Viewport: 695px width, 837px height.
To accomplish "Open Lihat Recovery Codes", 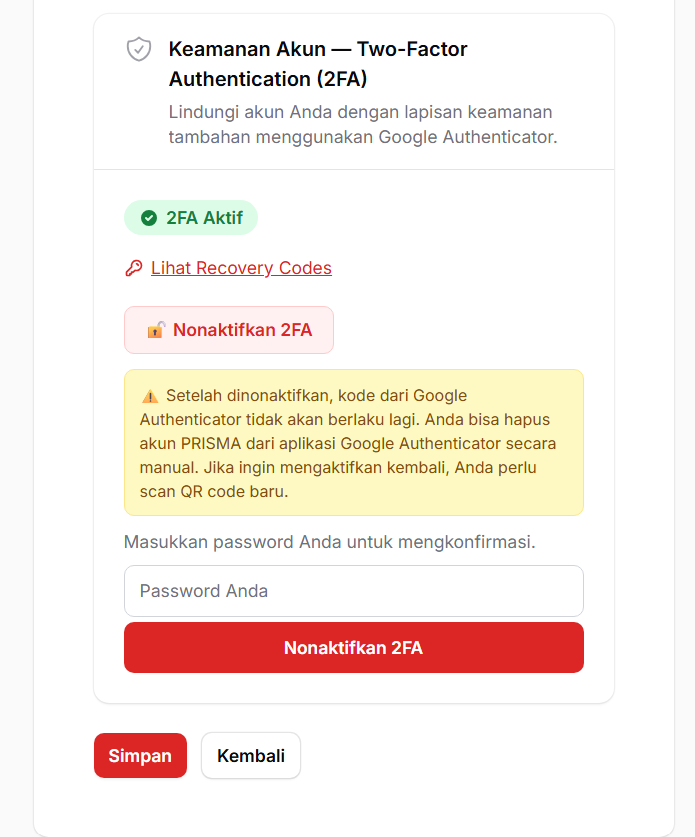I will point(241,268).
